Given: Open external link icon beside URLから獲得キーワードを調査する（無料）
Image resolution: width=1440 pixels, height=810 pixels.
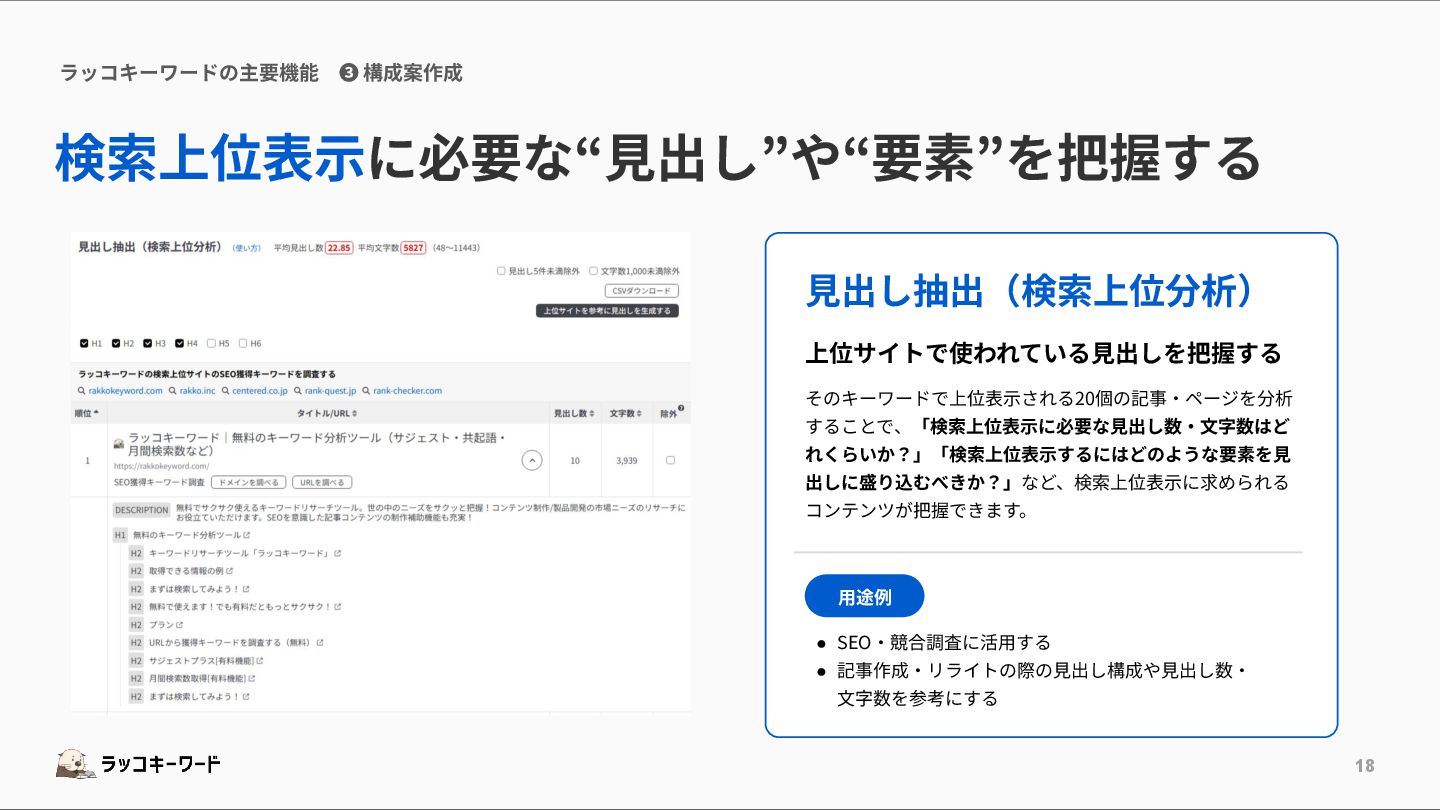Looking at the screenshot, I should tap(320, 643).
